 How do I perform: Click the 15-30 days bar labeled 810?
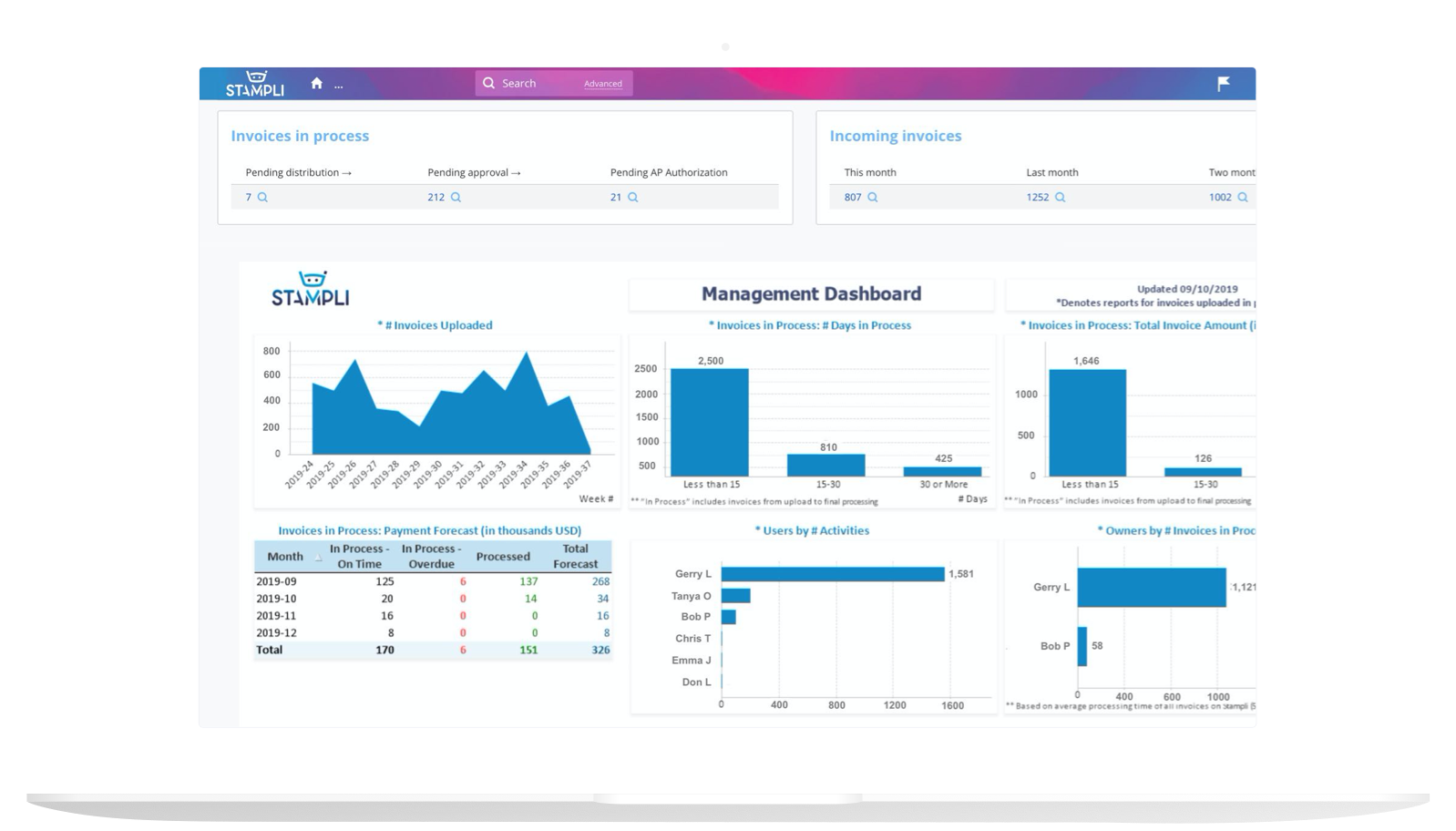point(825,465)
